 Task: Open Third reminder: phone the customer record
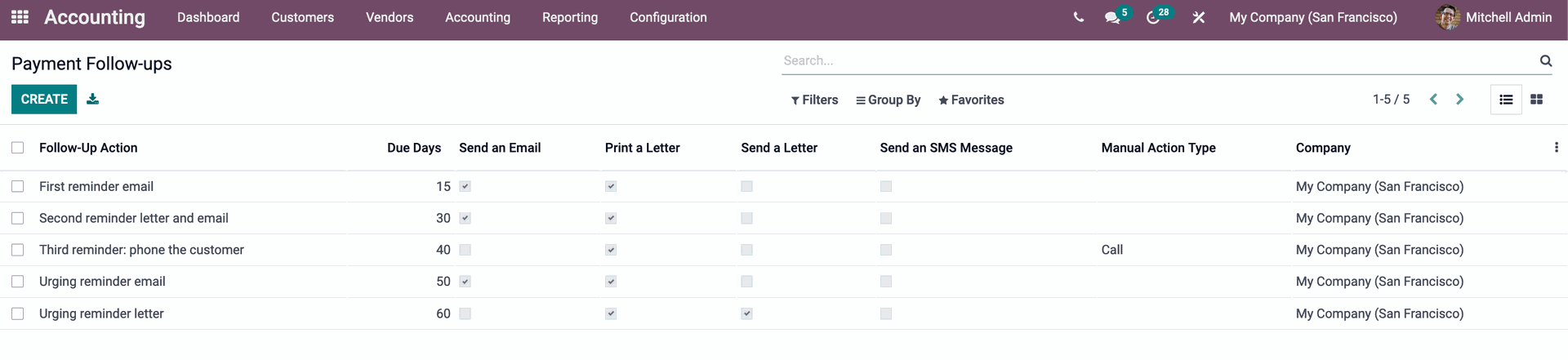(x=141, y=250)
